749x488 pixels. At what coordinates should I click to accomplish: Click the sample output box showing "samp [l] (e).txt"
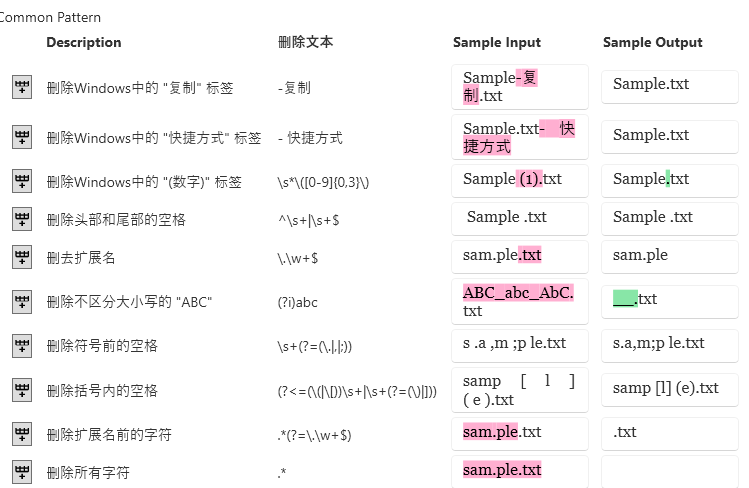(x=669, y=388)
